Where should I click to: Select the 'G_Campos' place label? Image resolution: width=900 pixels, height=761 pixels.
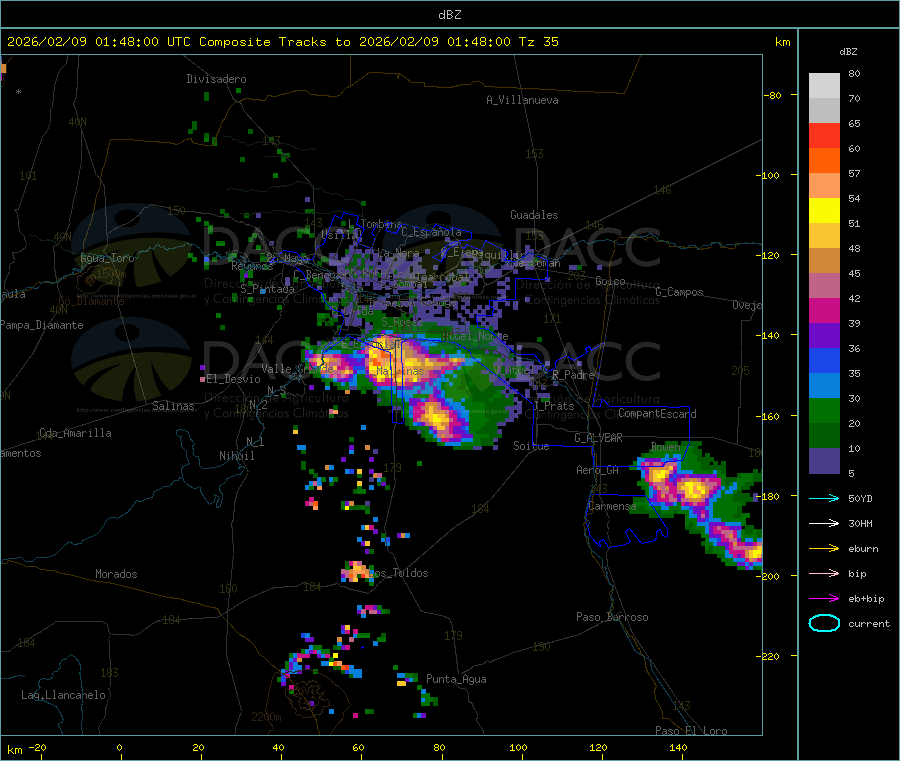pos(679,292)
